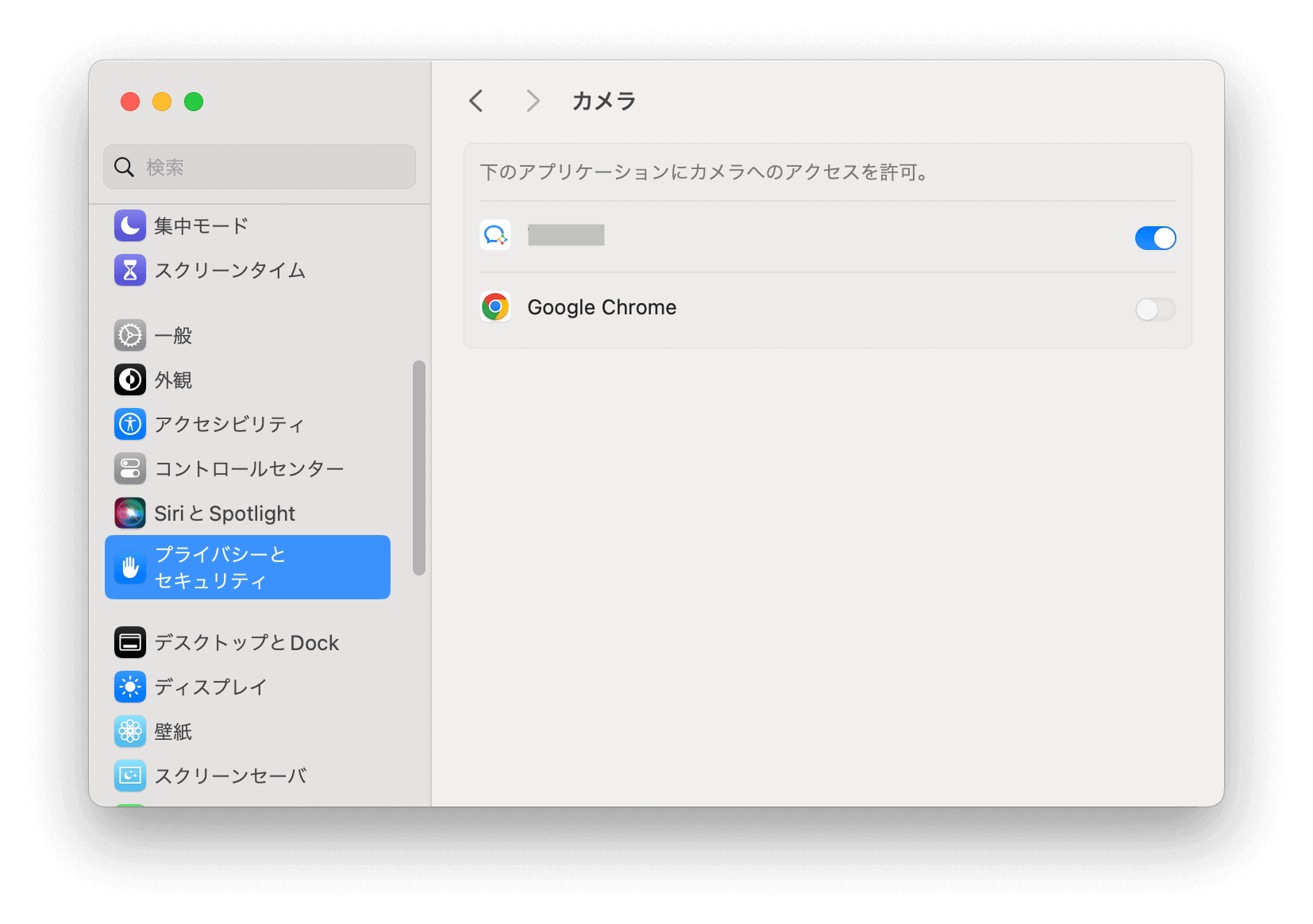
Task: Click the magnifying glass search icon
Action: point(124,167)
